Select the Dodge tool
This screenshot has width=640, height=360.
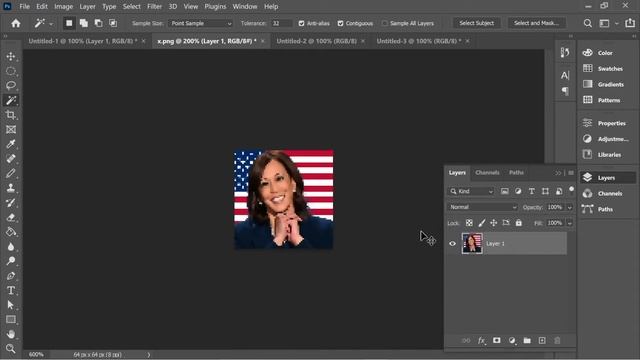11,261
